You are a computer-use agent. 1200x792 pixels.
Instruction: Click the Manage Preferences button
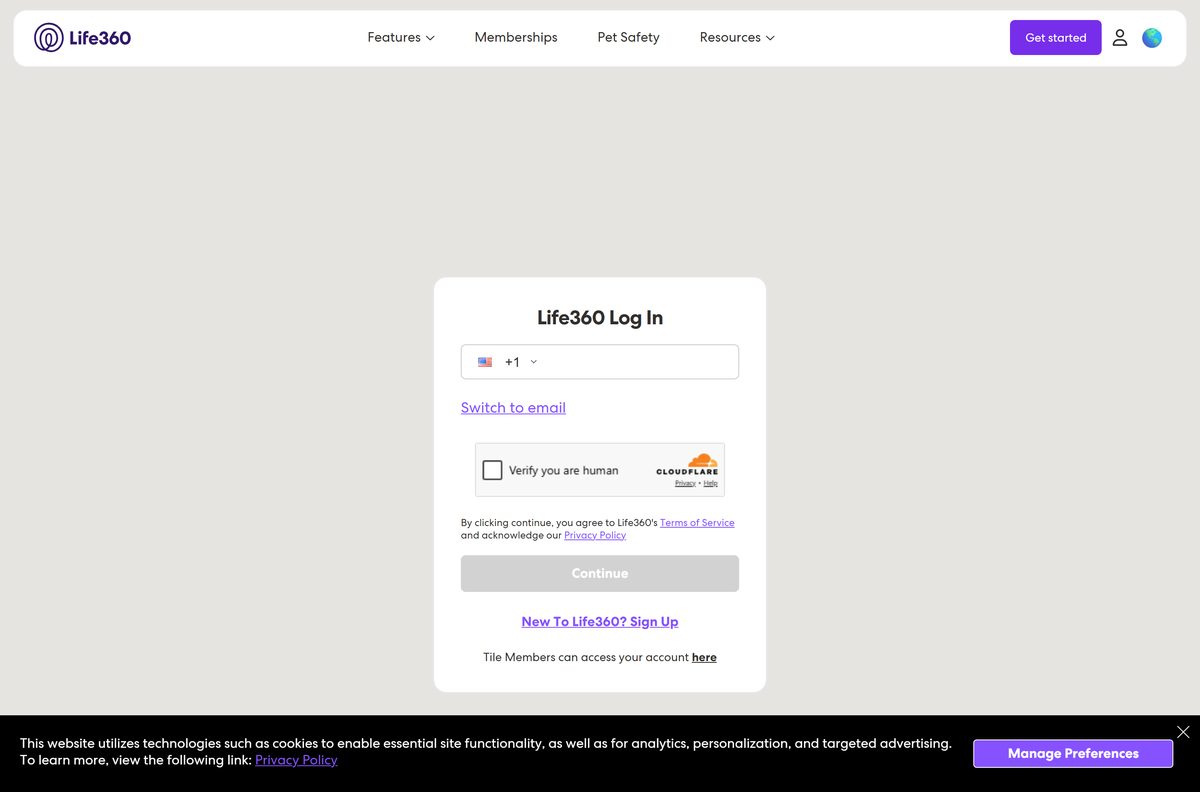(1073, 753)
